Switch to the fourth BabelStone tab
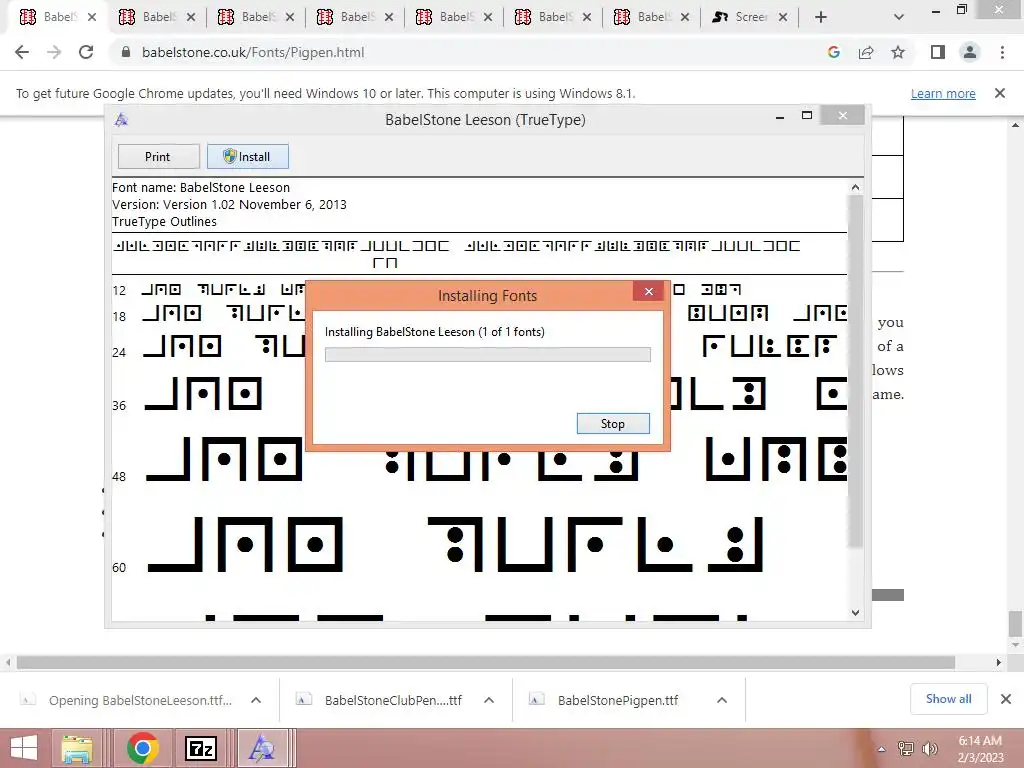 (355, 18)
